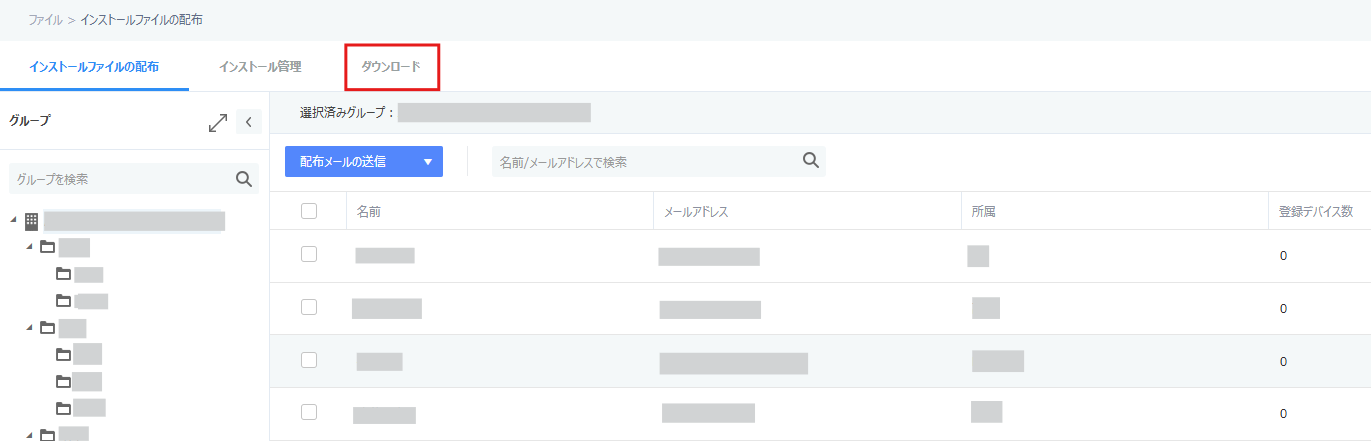Click the magnifier icon in name/email search

pos(811,160)
